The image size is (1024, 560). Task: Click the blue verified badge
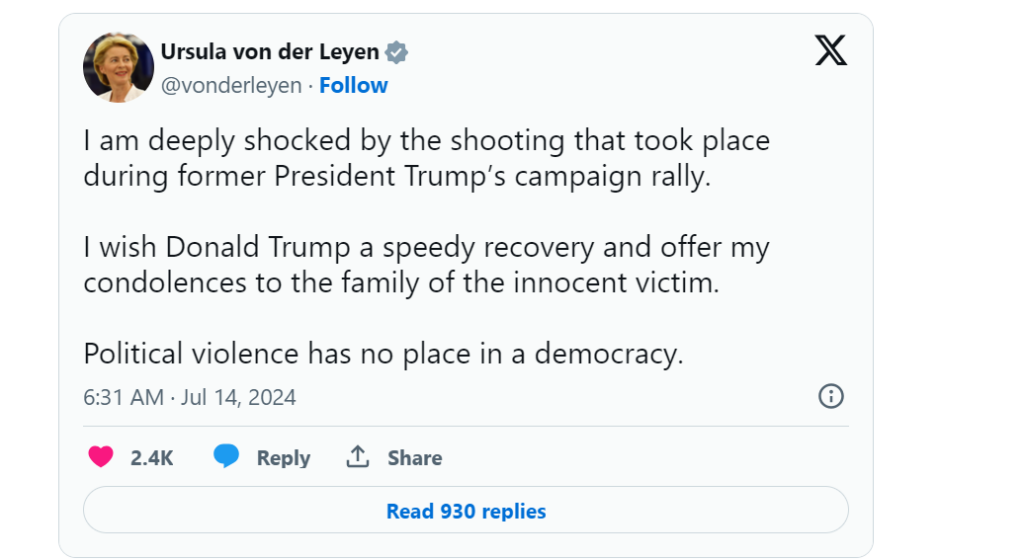(x=397, y=53)
